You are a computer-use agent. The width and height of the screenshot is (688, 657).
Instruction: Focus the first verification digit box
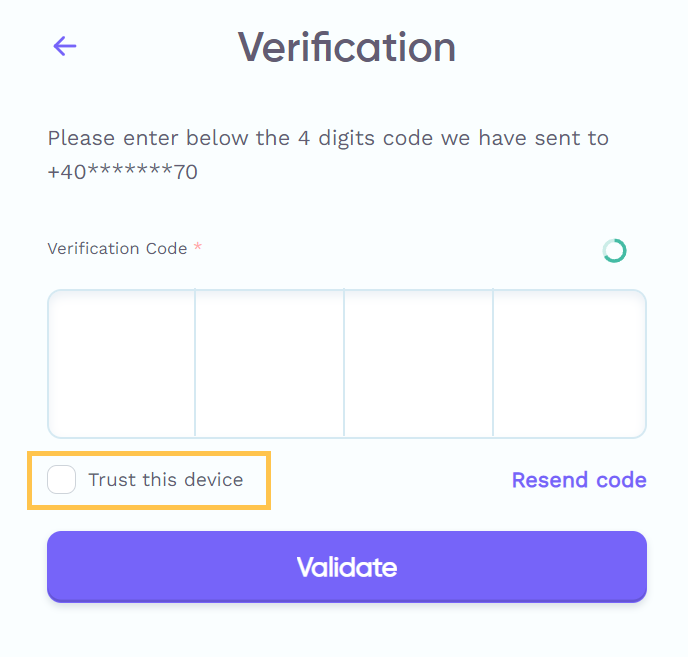(122, 364)
